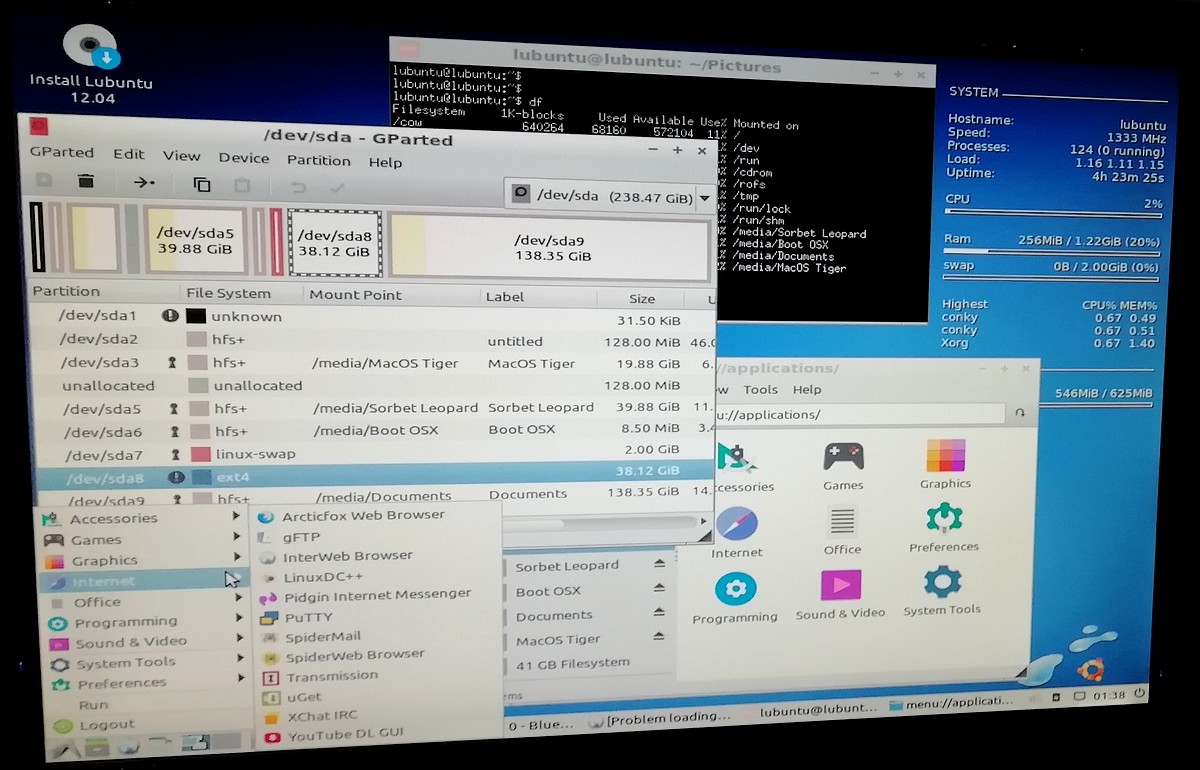Screen dimensions: 1200x770
Task: Click the delete partition trash icon in GParted
Action: pyautogui.click(x=86, y=181)
